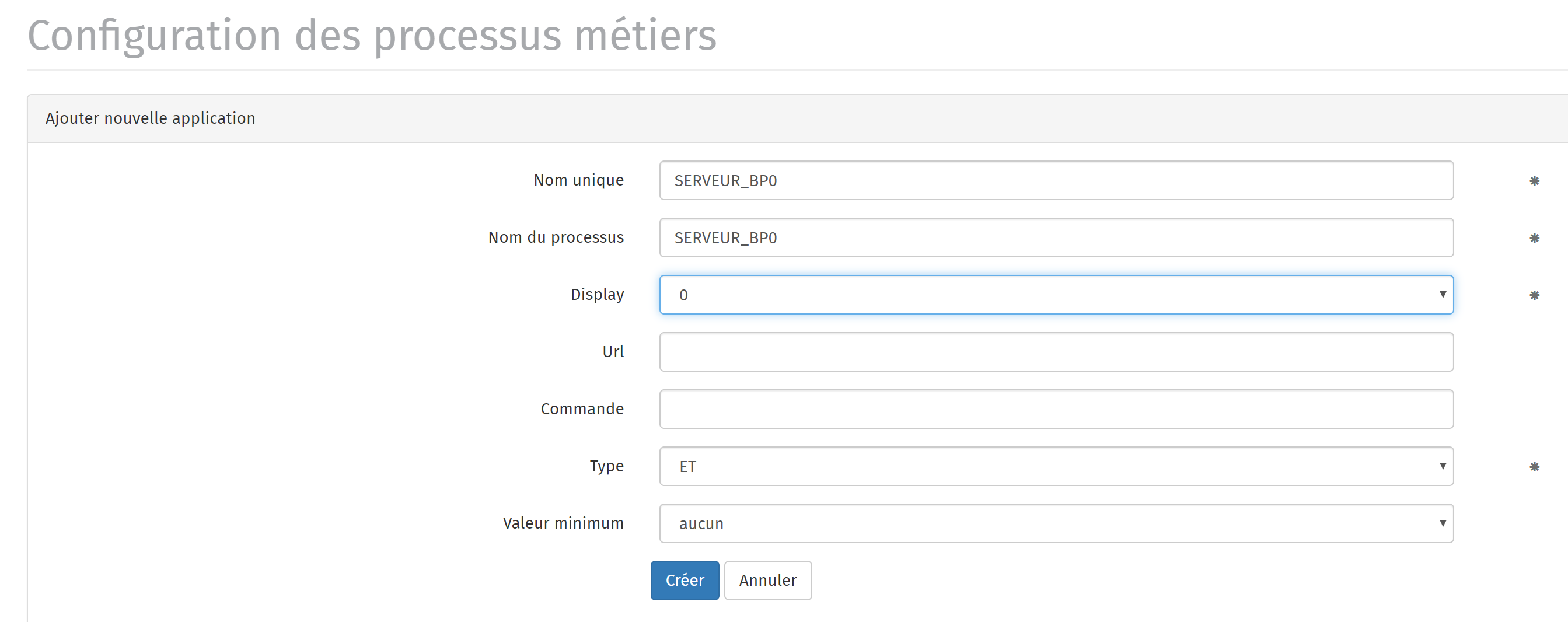Click the Annuler button
The image size is (1568, 622).
767,581
